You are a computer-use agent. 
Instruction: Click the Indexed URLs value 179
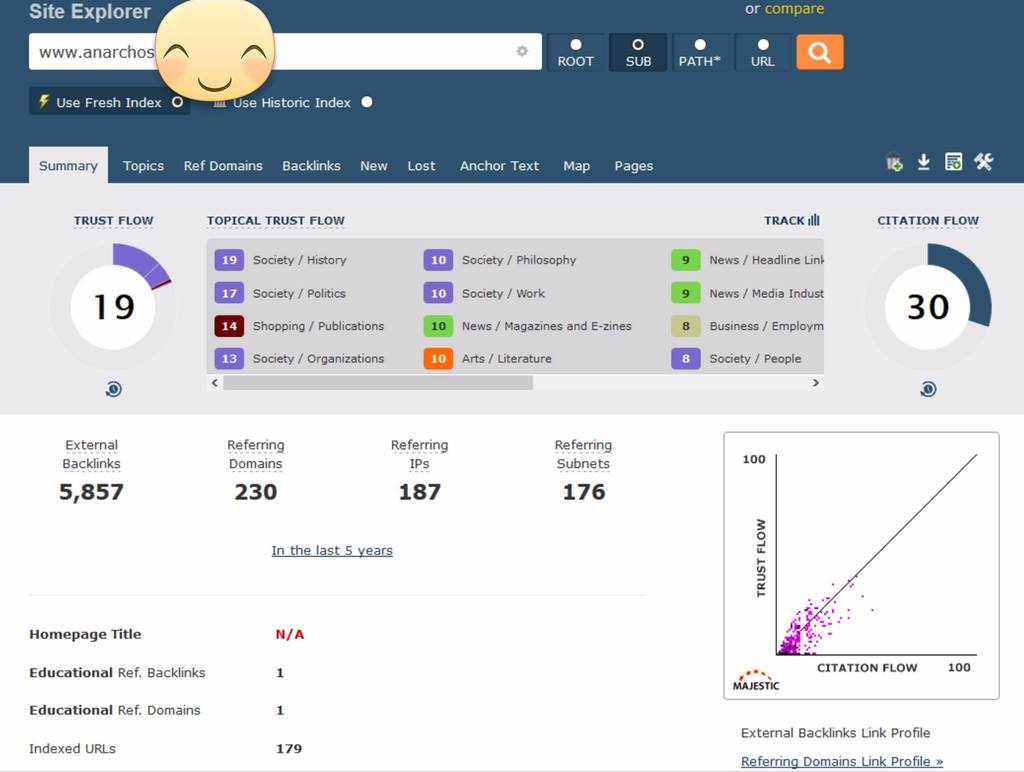click(289, 748)
